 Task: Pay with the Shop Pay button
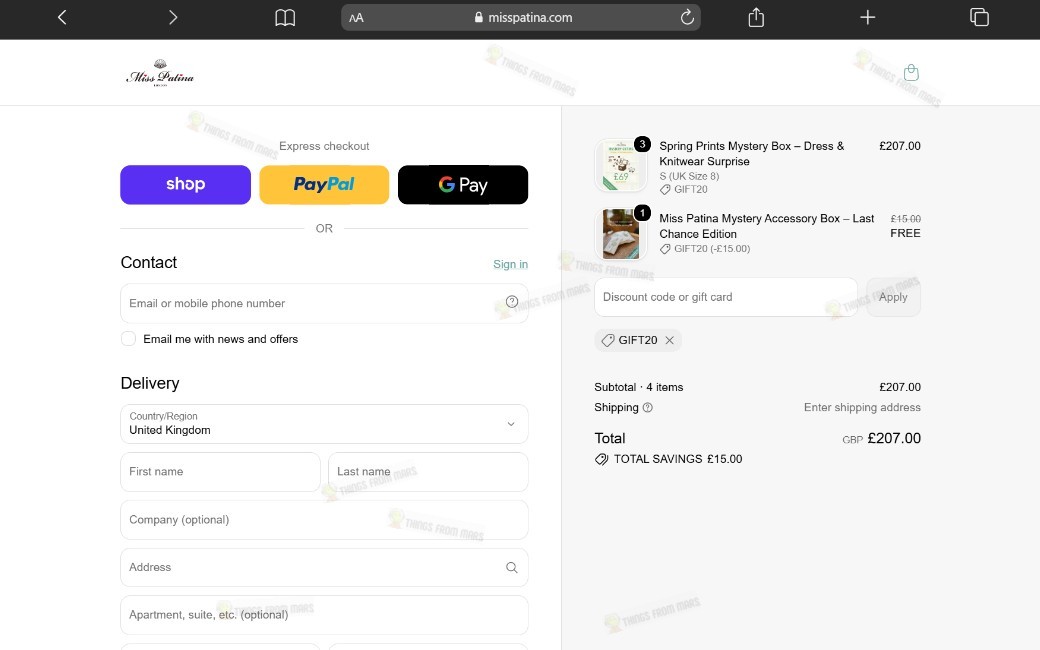tap(186, 184)
